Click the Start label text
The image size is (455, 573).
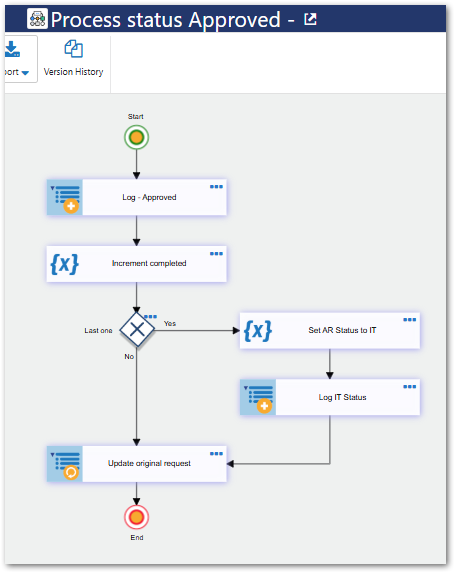pyautogui.click(x=136, y=117)
